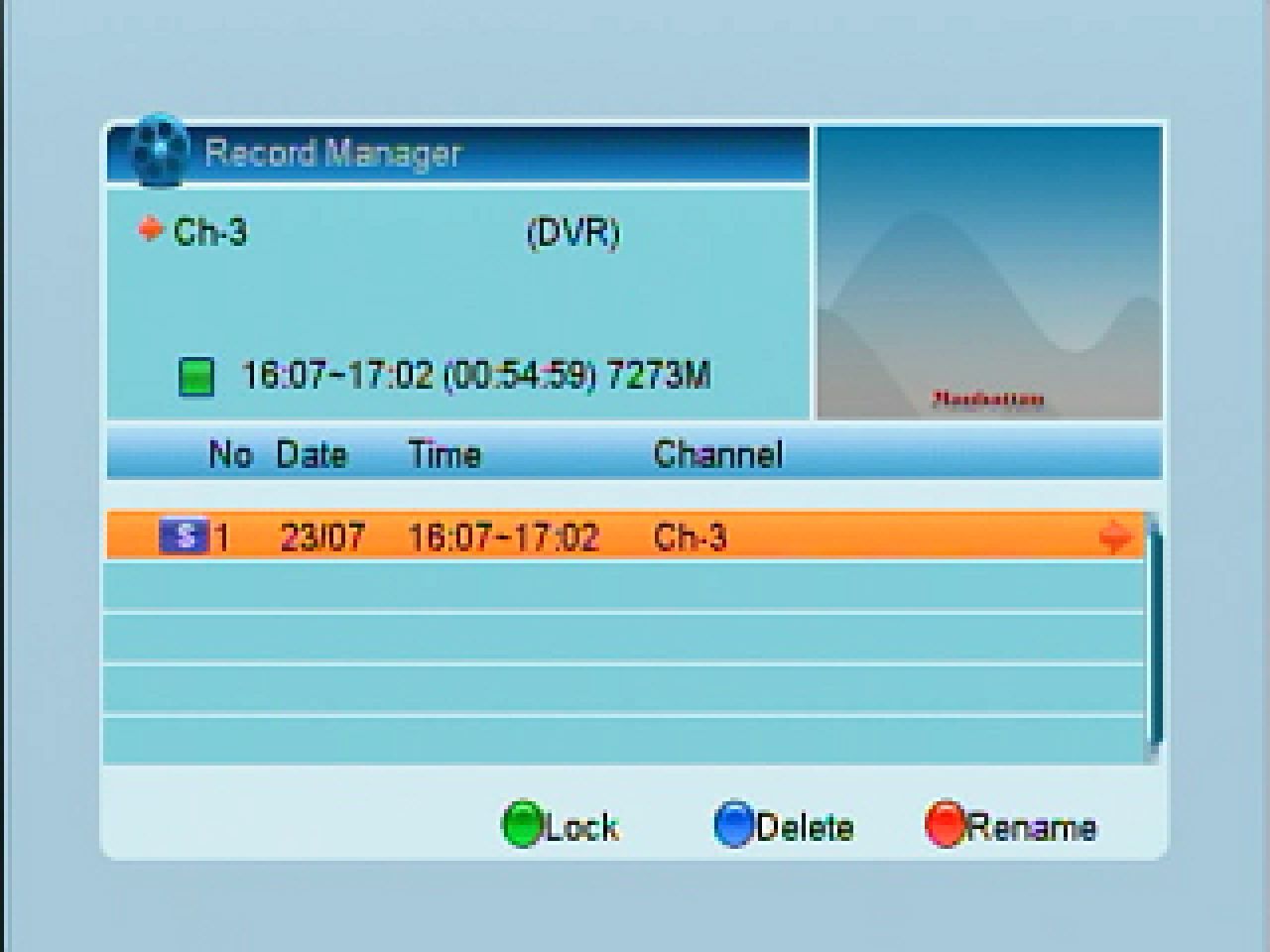This screenshot has width=1270, height=952.
Task: Click the orange arrow at row end
Action: [x=1116, y=536]
